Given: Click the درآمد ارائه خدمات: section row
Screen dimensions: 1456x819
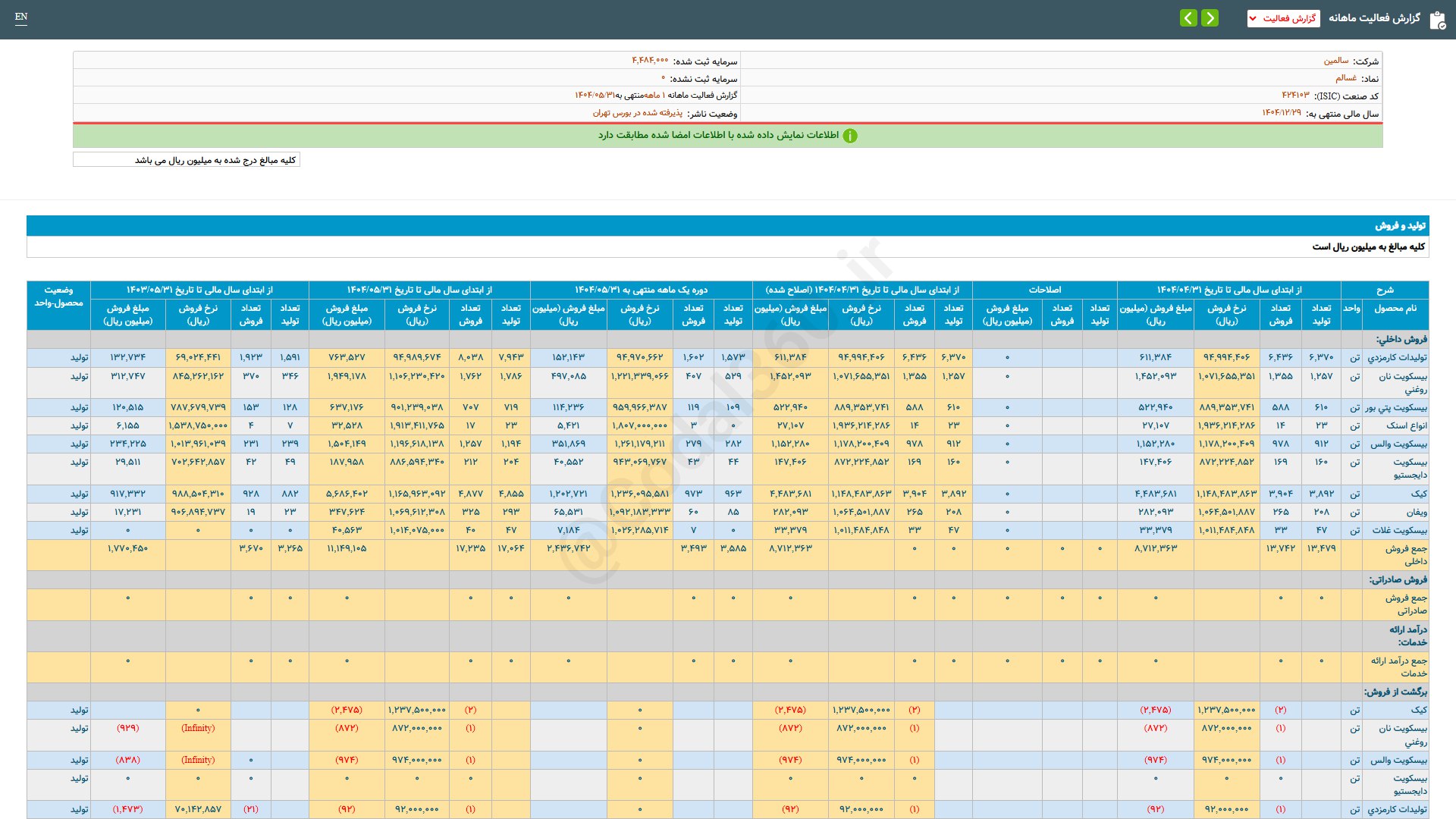Looking at the screenshot, I should [x=728, y=635].
